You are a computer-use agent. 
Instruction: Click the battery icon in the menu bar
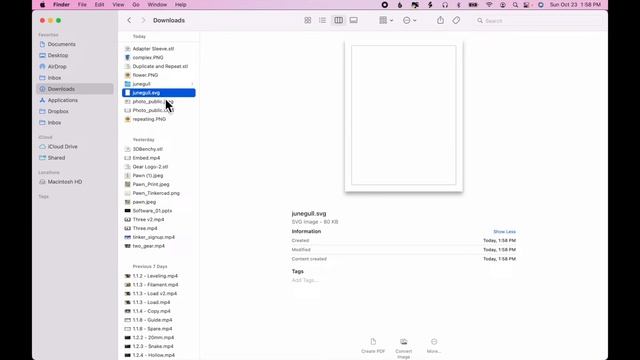473,5
